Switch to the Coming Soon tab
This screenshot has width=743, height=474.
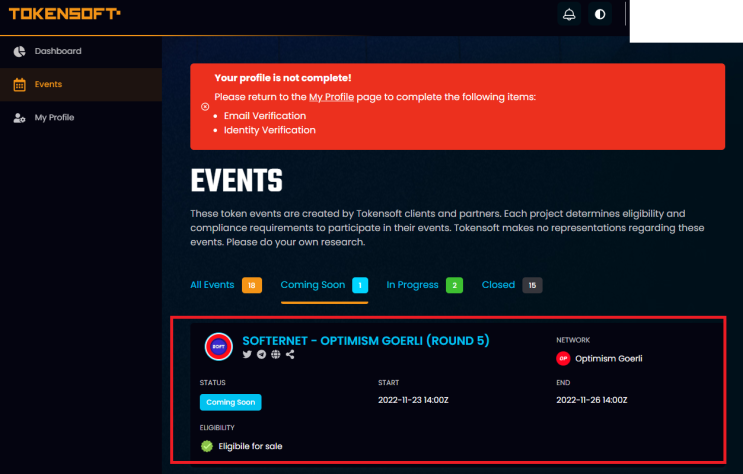click(313, 285)
